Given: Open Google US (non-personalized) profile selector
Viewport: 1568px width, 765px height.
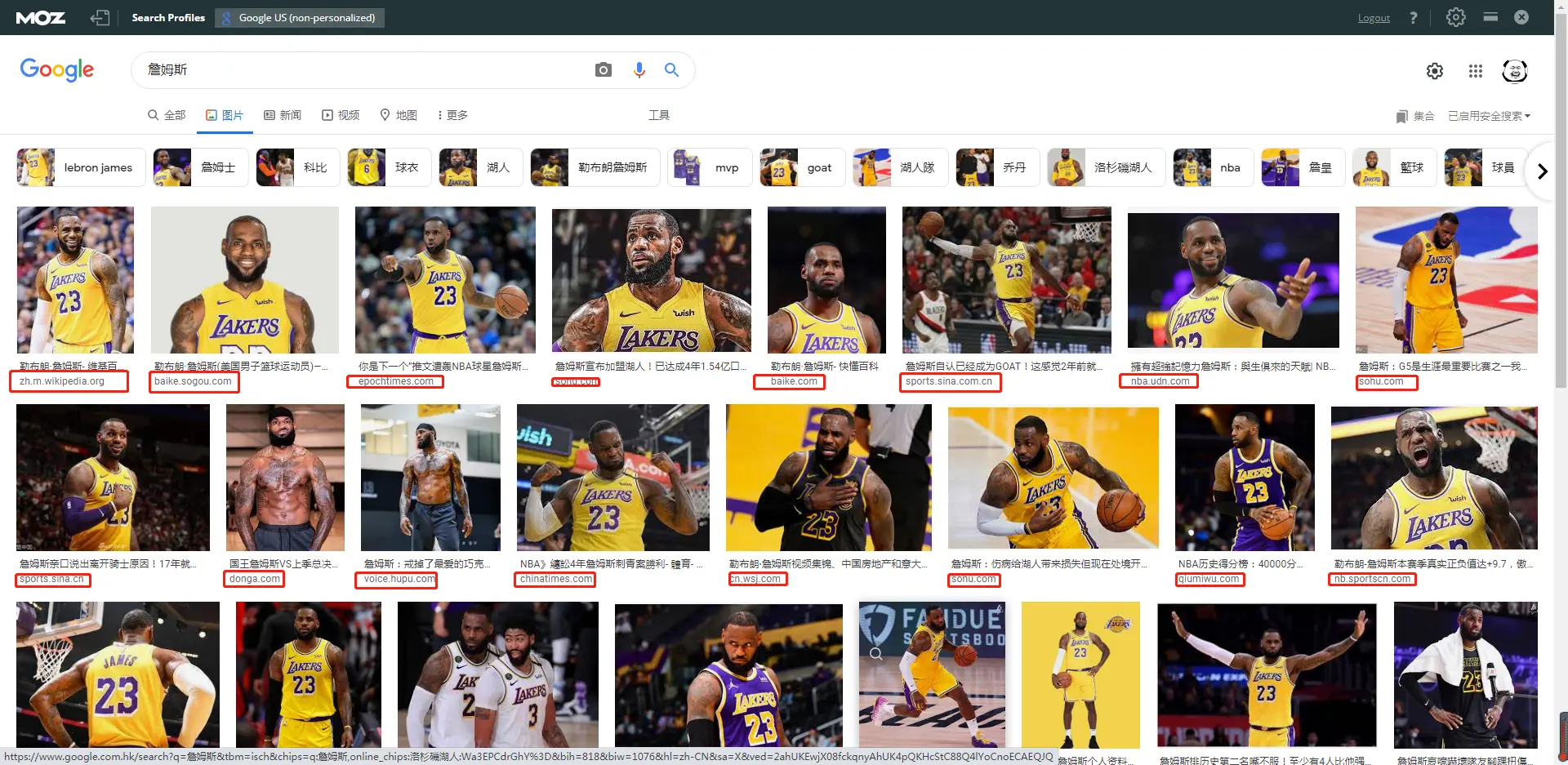Looking at the screenshot, I should tap(300, 18).
